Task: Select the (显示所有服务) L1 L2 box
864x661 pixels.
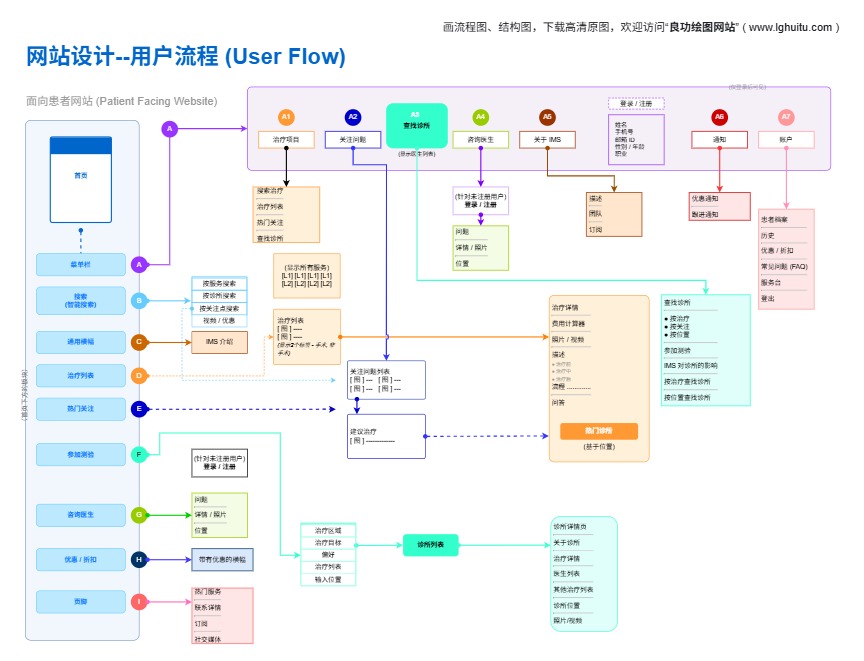Action: click(307, 275)
